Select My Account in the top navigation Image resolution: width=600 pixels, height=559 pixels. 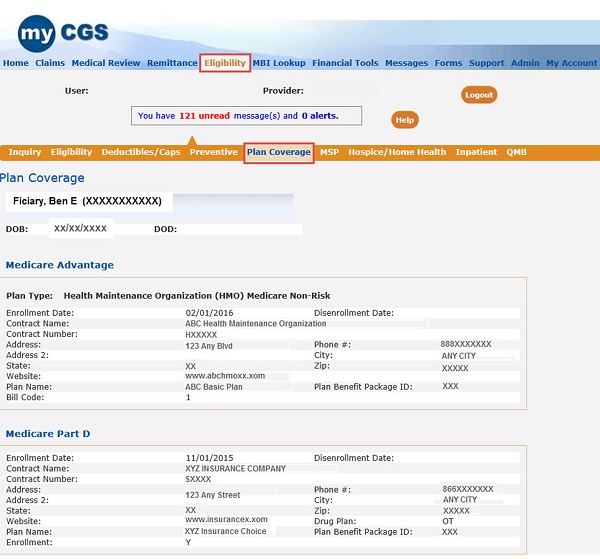(x=571, y=63)
